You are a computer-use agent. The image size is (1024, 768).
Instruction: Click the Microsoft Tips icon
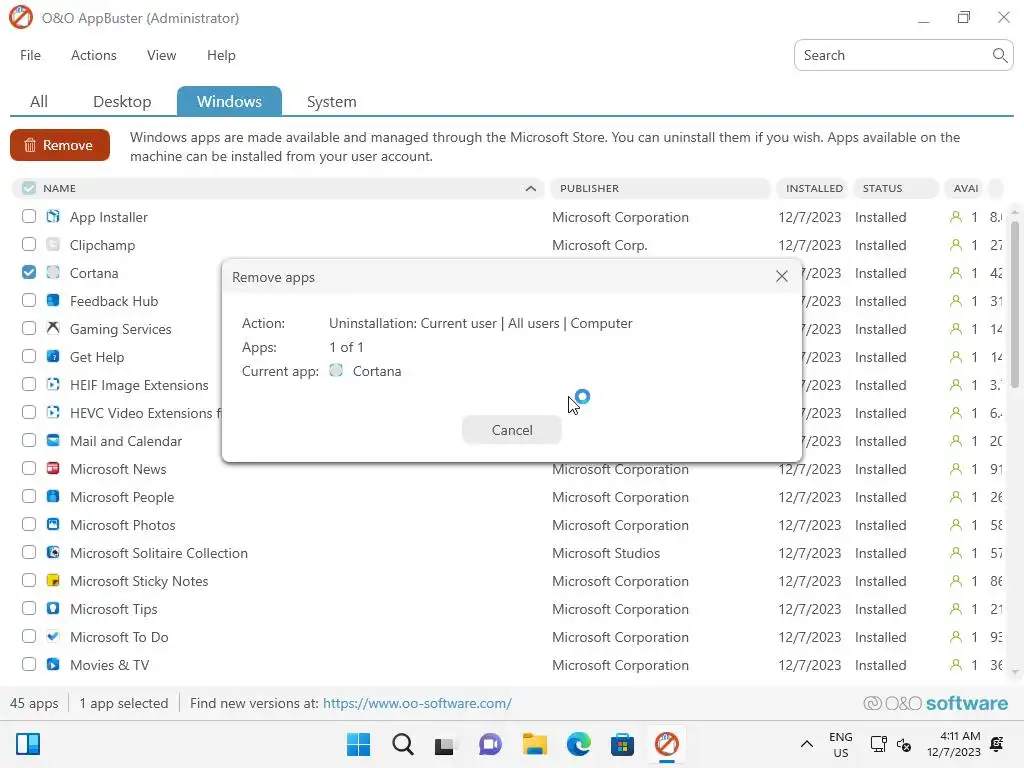[53, 609]
